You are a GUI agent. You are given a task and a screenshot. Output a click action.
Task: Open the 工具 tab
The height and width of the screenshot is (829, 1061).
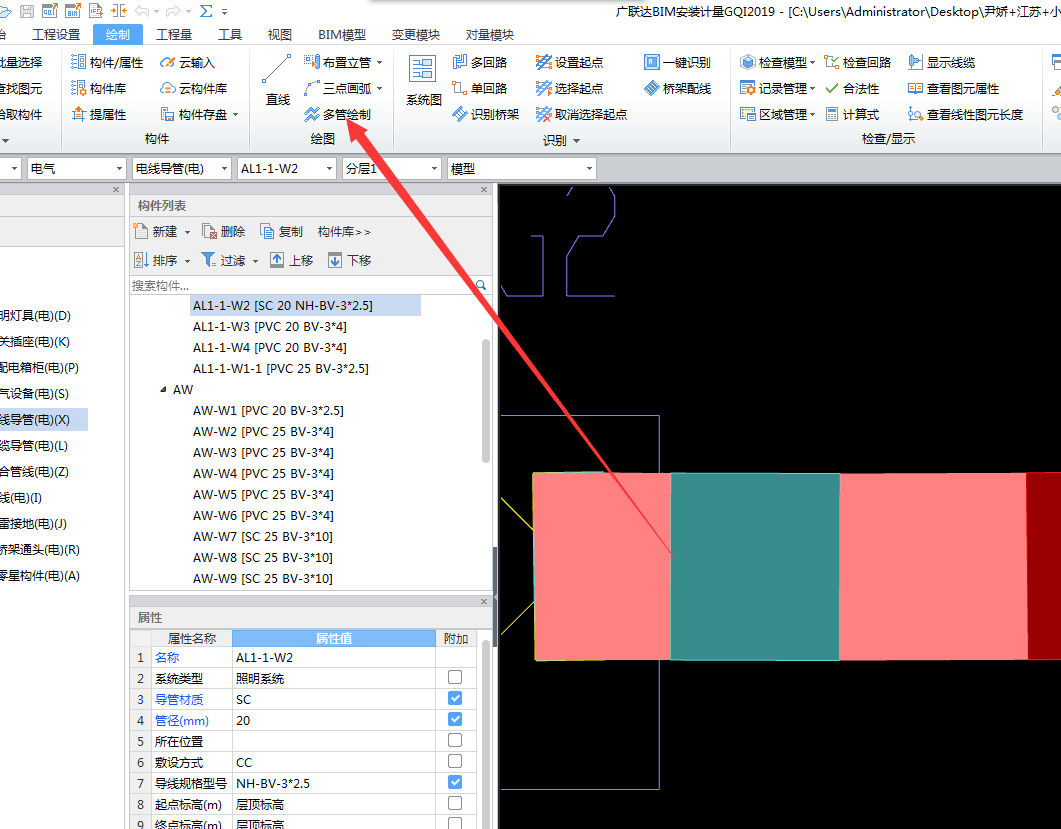point(230,35)
